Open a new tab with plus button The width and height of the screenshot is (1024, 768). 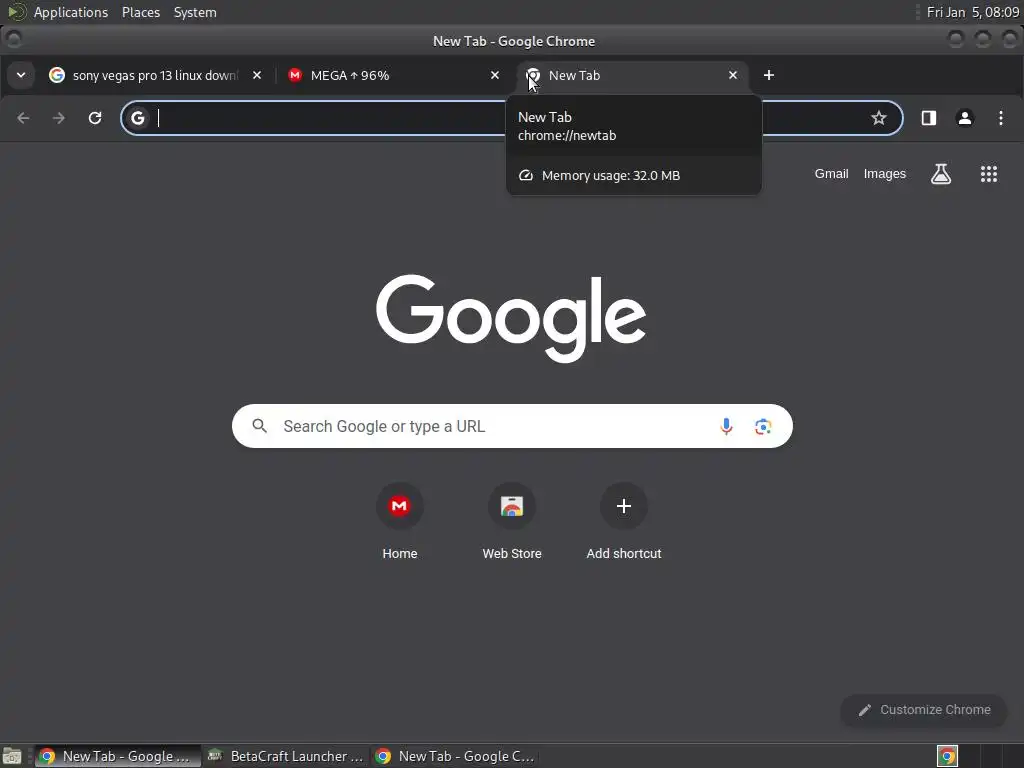(x=769, y=75)
